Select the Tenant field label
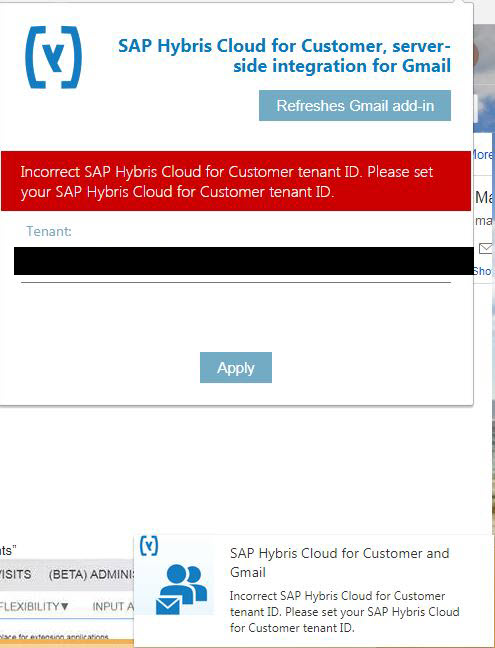This screenshot has height=648, width=495. pos(49,231)
